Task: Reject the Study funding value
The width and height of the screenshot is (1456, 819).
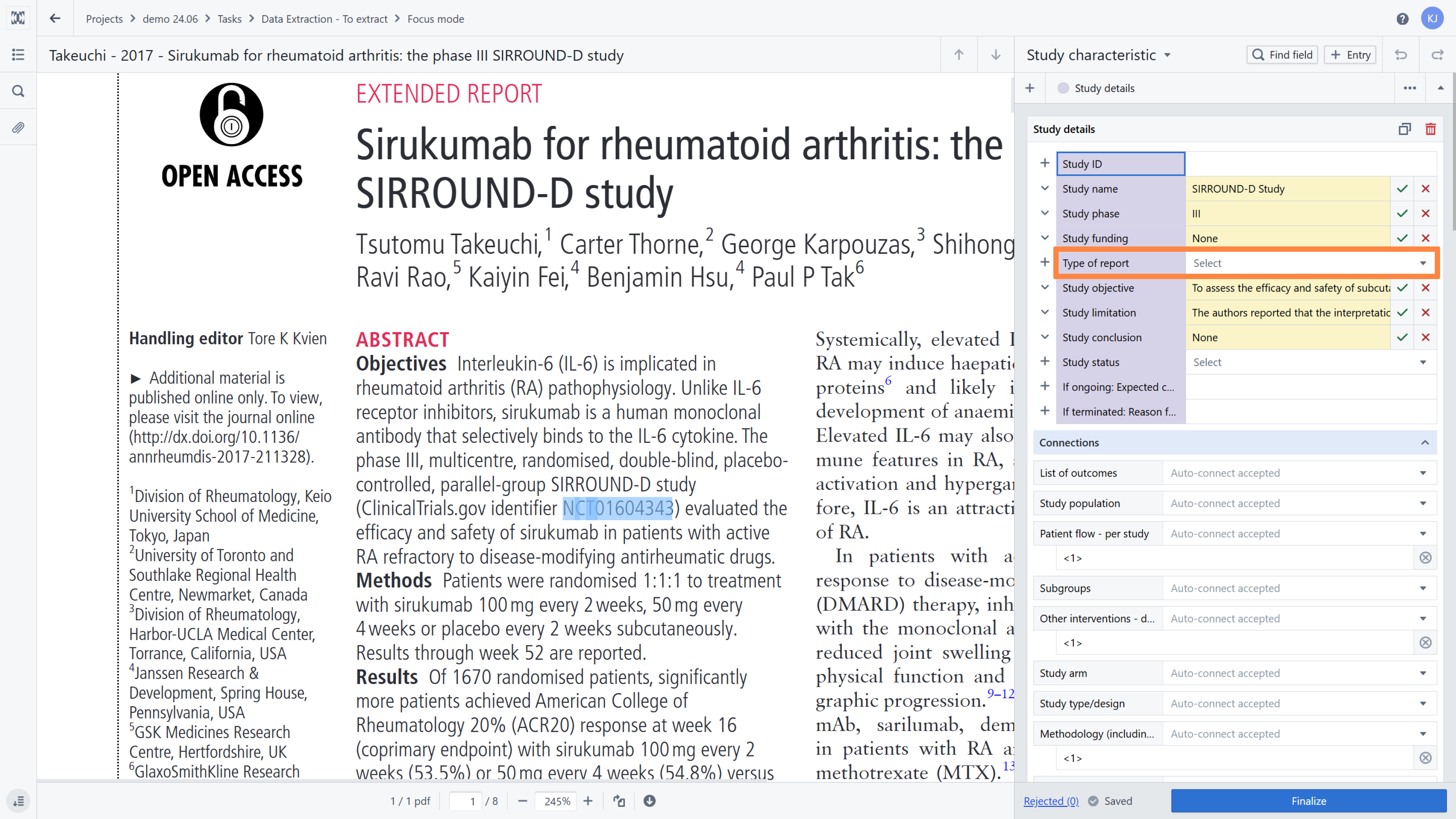Action: tap(1426, 238)
